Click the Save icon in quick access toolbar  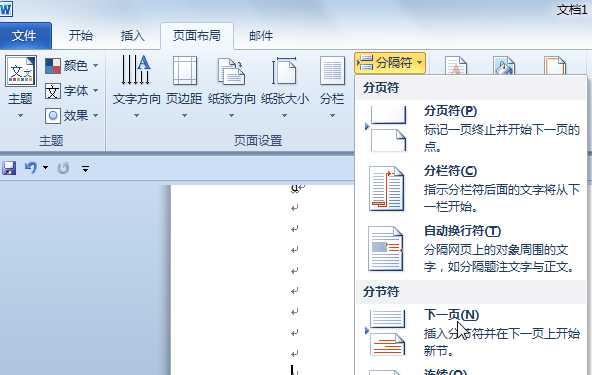(9, 168)
